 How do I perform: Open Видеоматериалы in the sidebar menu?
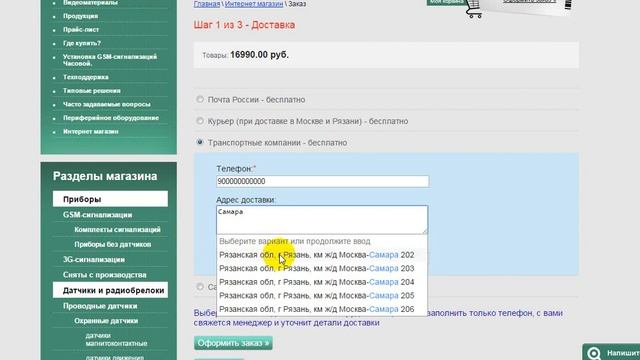click(90, 3)
